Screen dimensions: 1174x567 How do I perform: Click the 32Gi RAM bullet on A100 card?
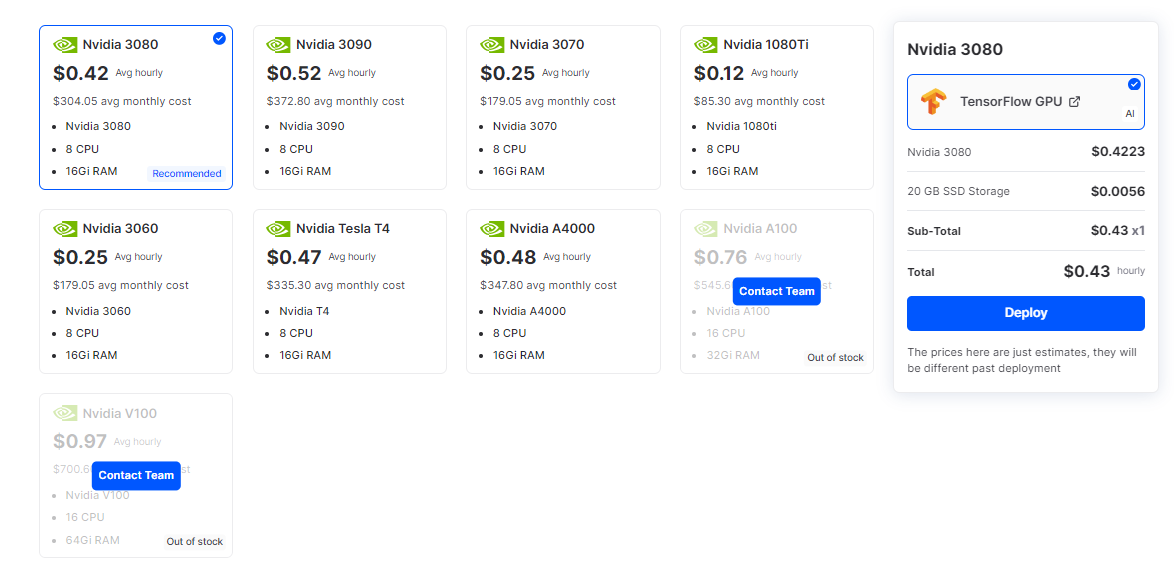pyautogui.click(x=733, y=355)
